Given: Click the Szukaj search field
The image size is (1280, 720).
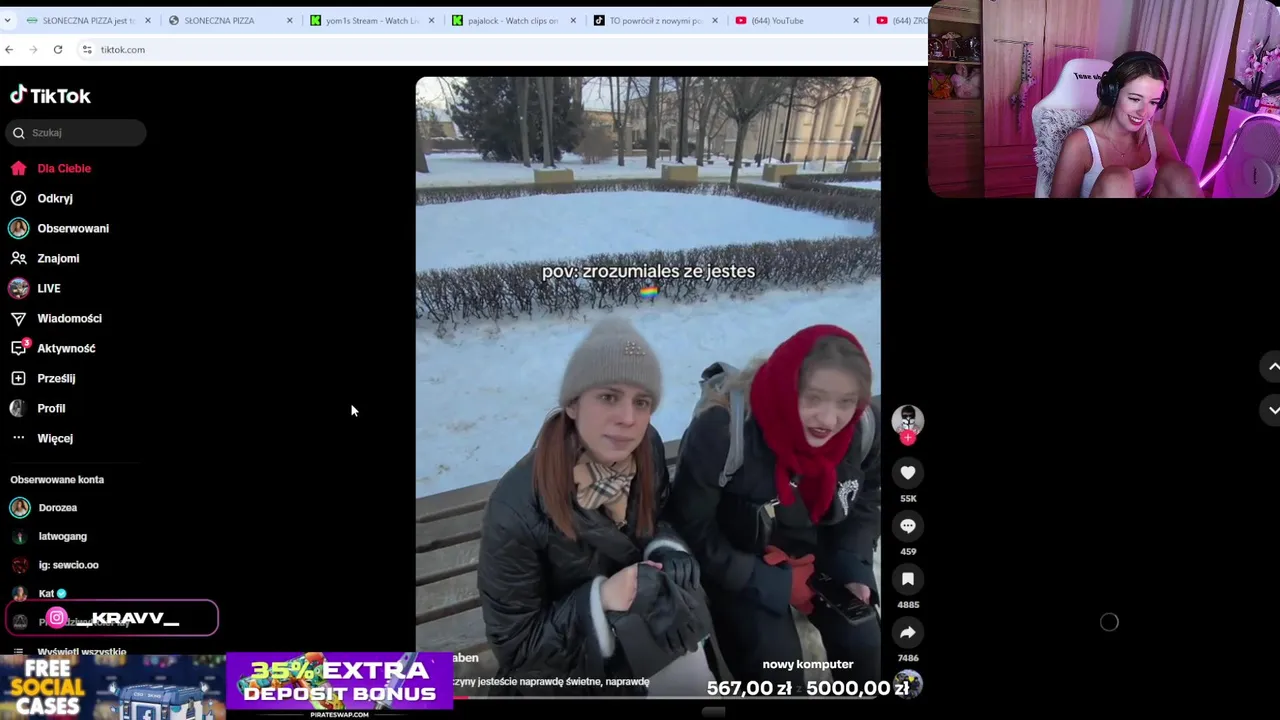Looking at the screenshot, I should click(x=77, y=132).
